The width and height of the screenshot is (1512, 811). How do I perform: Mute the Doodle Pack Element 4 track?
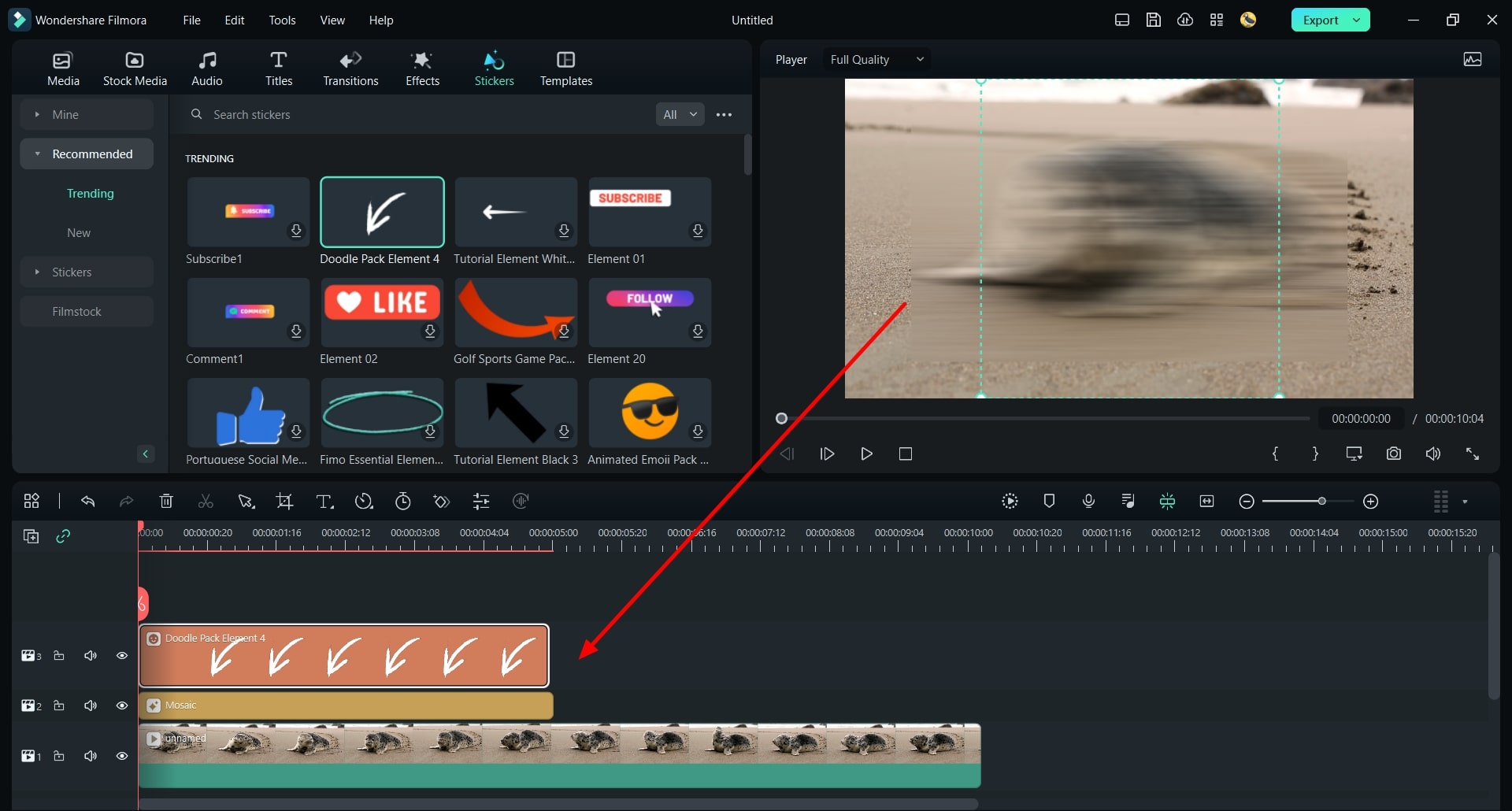click(91, 655)
